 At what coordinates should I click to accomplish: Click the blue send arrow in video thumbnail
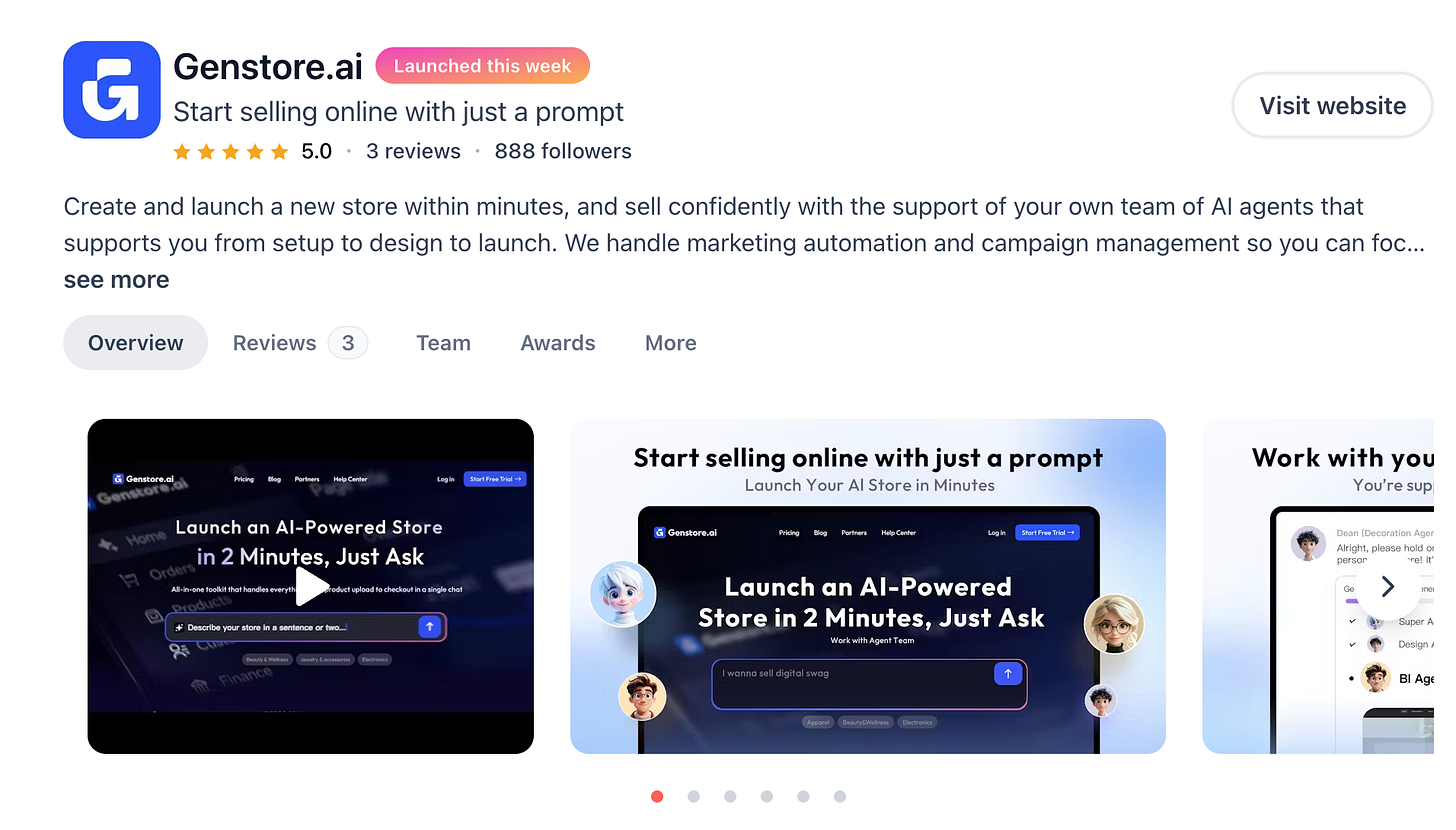(x=430, y=627)
